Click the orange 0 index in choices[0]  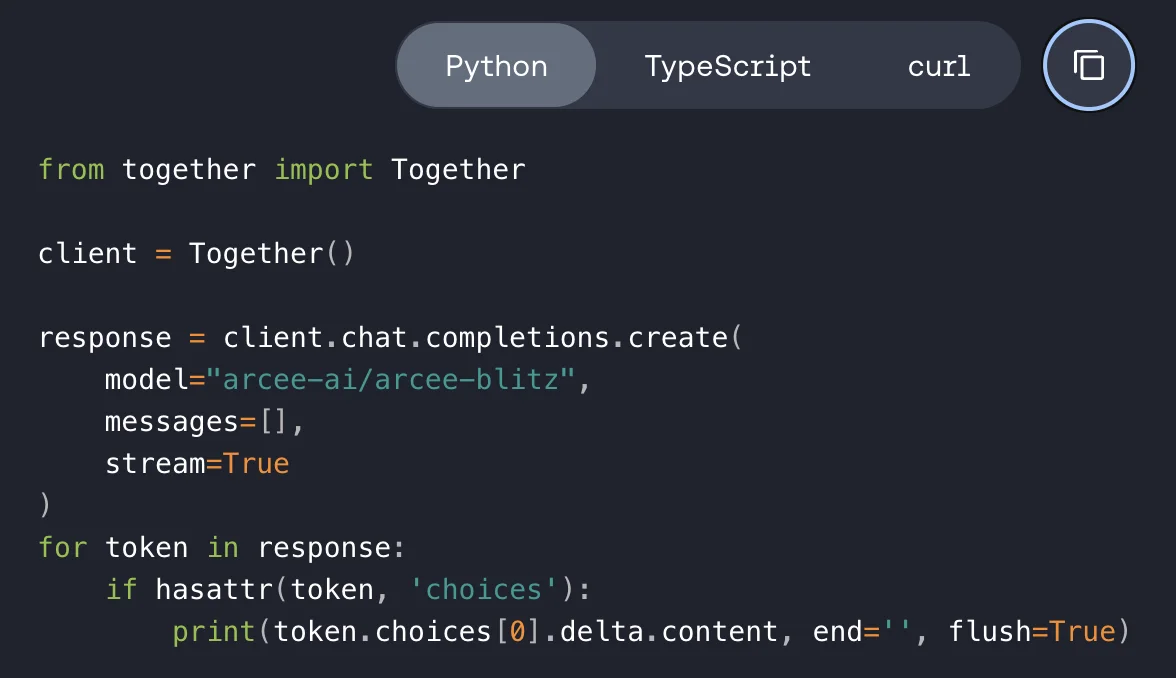click(x=518, y=632)
